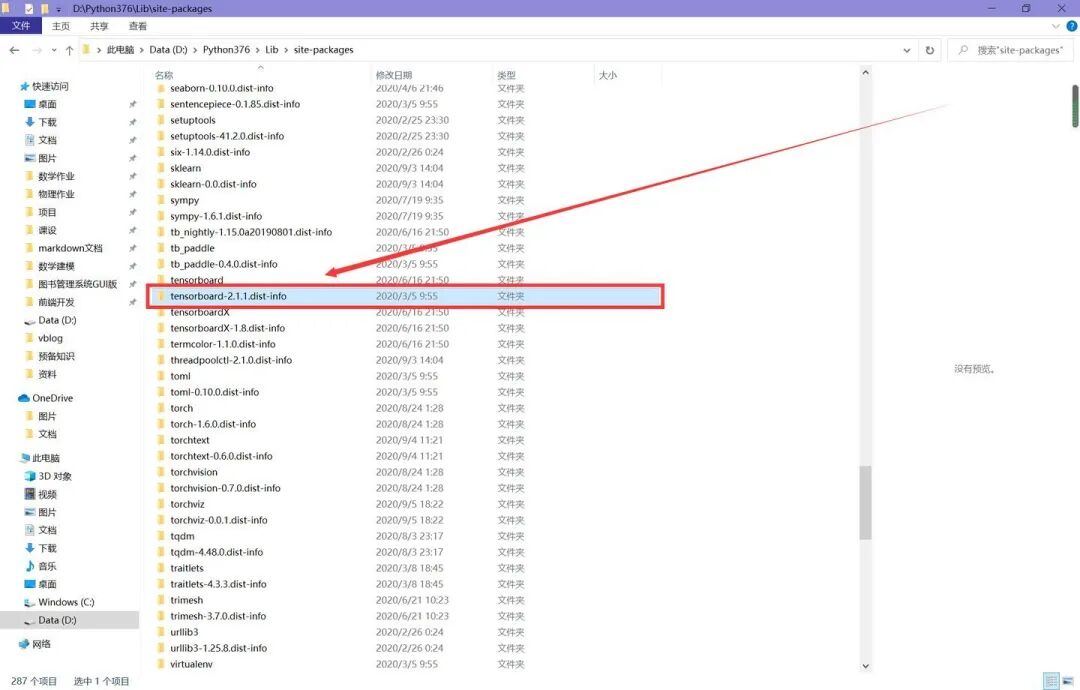Open the address bar history dropdown

[x=906, y=50]
